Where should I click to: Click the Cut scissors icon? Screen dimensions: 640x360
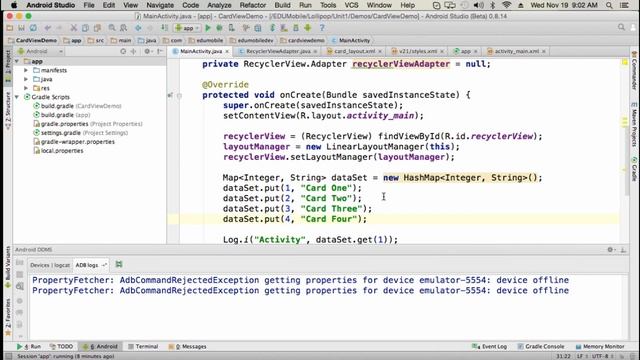(73, 28)
